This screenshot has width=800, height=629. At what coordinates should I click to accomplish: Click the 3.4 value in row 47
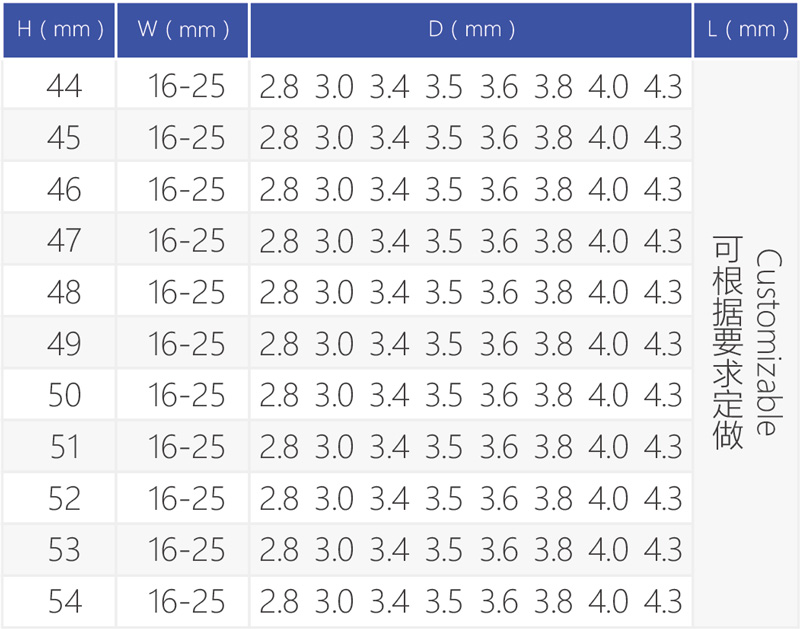[x=389, y=241]
